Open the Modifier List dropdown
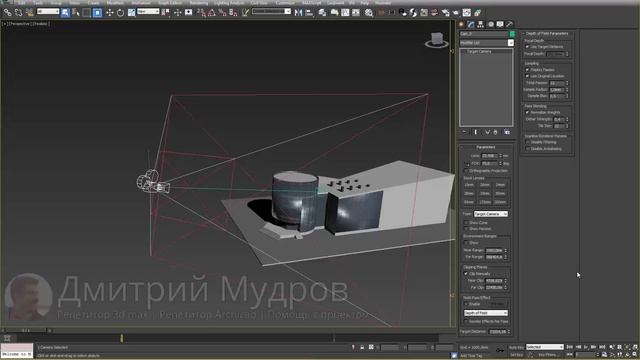This screenshot has width=640, height=360. 487,43
